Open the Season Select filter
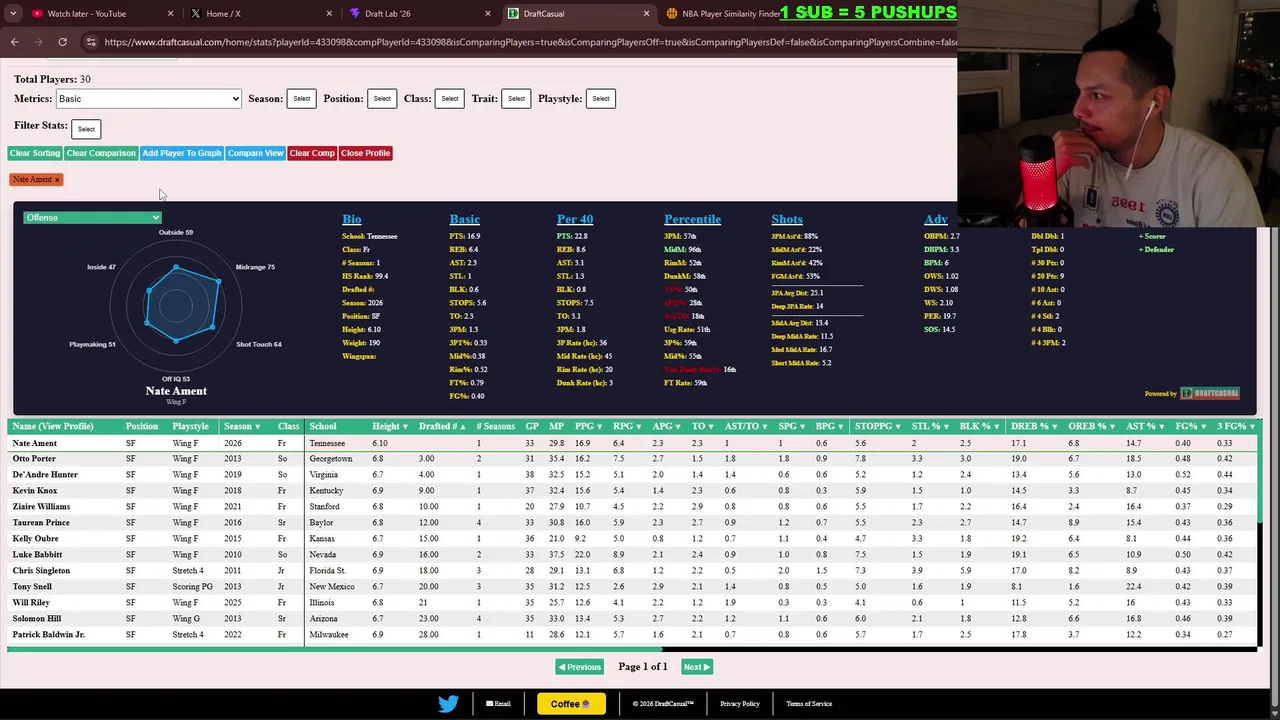Screen dimensions: 1280x720 pyautogui.click(x=301, y=99)
